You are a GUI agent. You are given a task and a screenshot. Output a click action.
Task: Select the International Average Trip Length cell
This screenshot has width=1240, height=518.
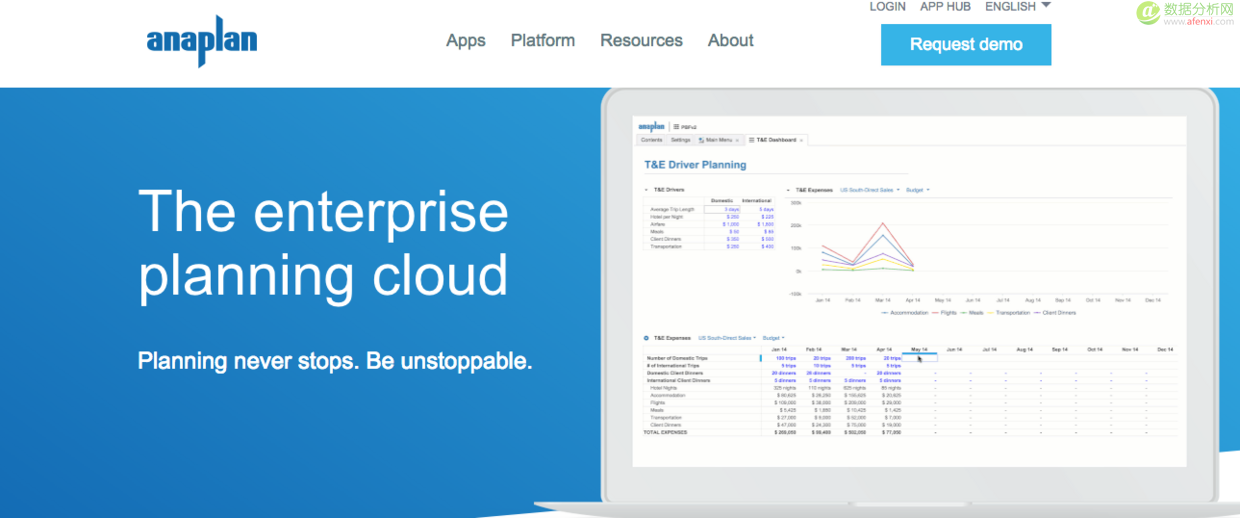(x=757, y=209)
